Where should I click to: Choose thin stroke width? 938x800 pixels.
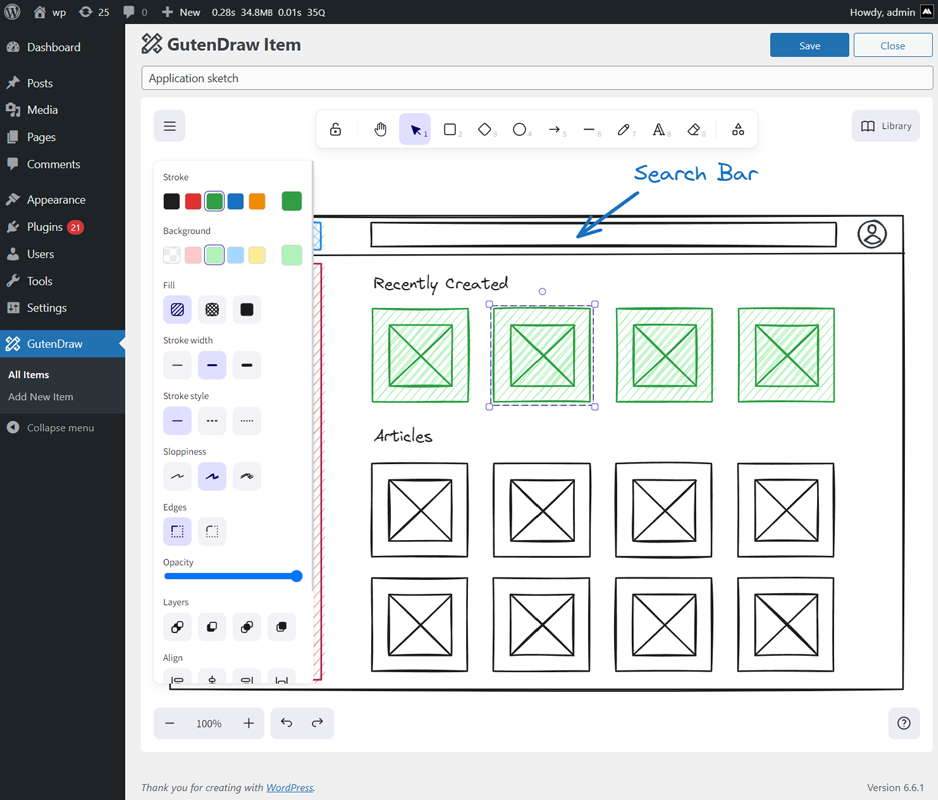[x=177, y=365]
